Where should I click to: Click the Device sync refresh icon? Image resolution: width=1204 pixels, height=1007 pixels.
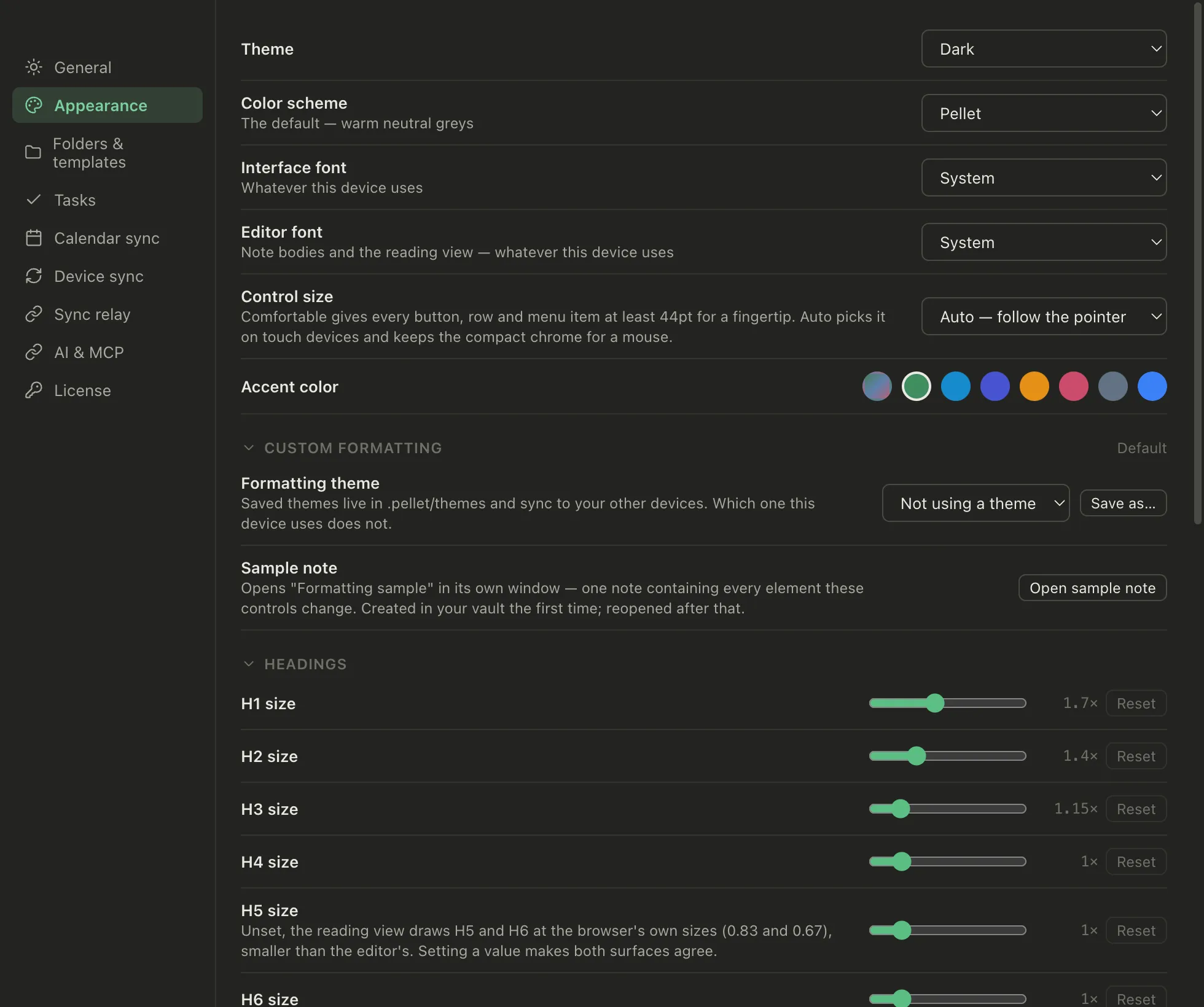[x=34, y=276]
